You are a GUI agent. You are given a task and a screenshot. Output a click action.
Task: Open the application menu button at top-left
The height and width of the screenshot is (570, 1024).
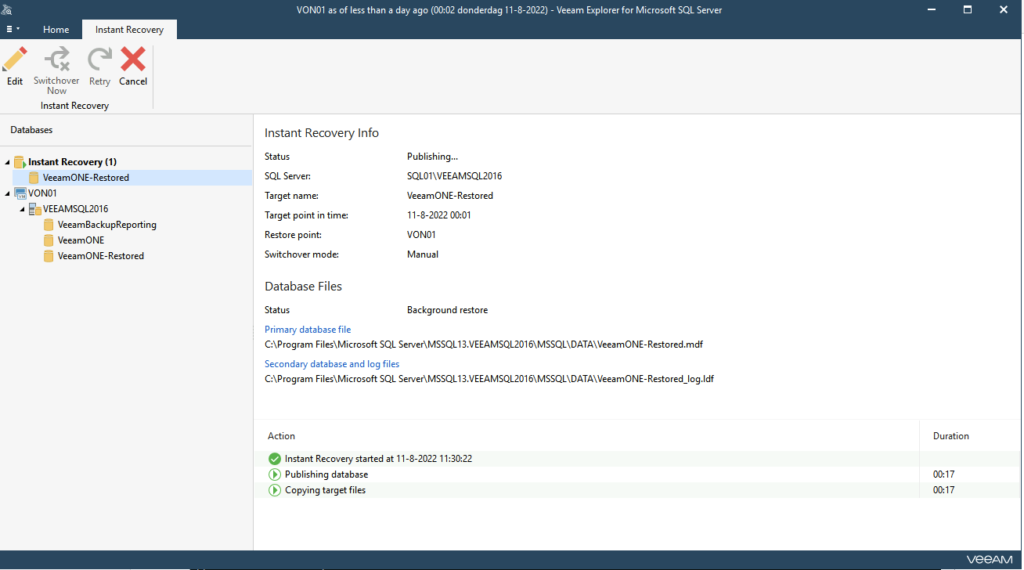coord(12,30)
